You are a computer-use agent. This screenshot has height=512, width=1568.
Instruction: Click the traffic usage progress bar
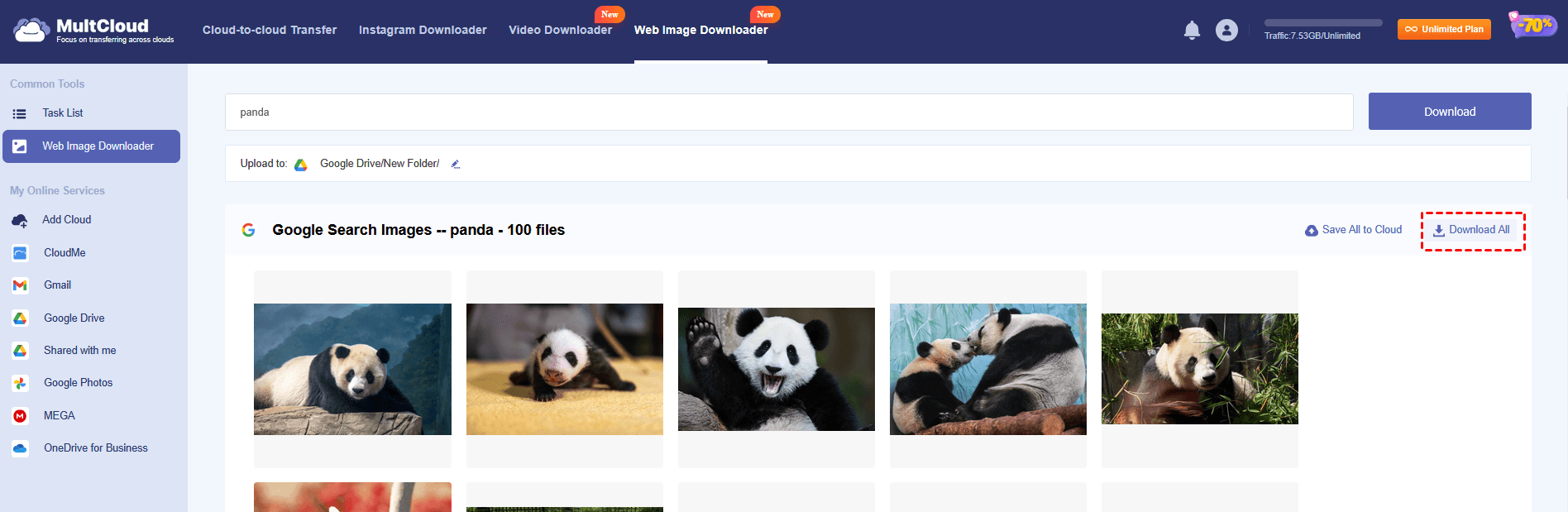tap(1323, 23)
